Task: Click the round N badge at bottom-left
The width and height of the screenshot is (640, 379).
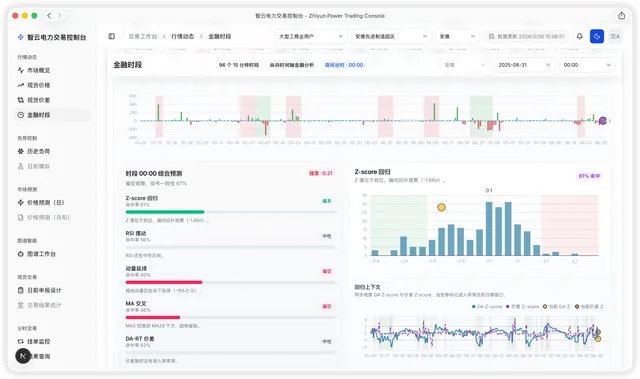Action: (x=23, y=356)
